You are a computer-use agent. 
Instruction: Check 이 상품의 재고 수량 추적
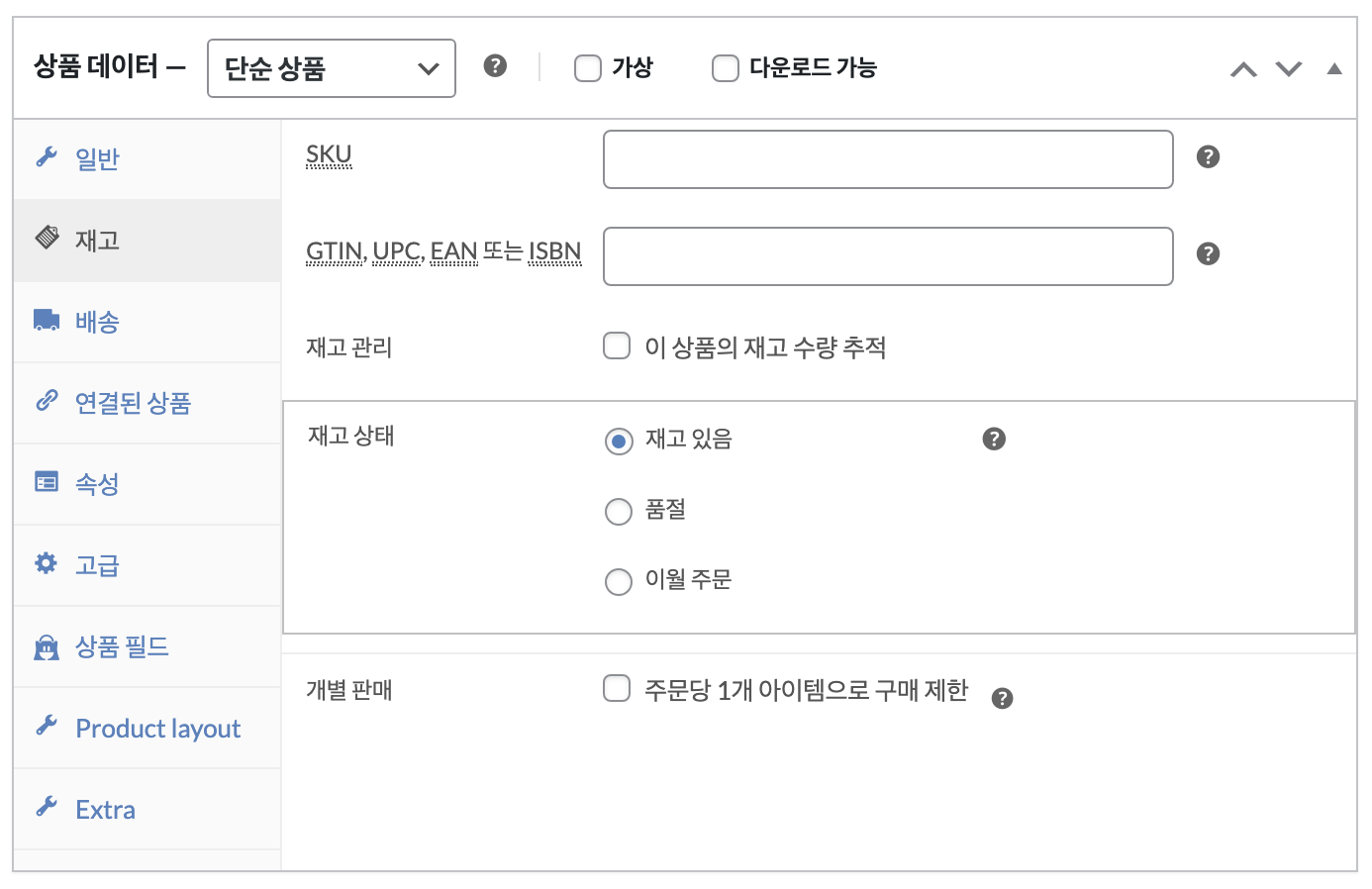(617, 346)
